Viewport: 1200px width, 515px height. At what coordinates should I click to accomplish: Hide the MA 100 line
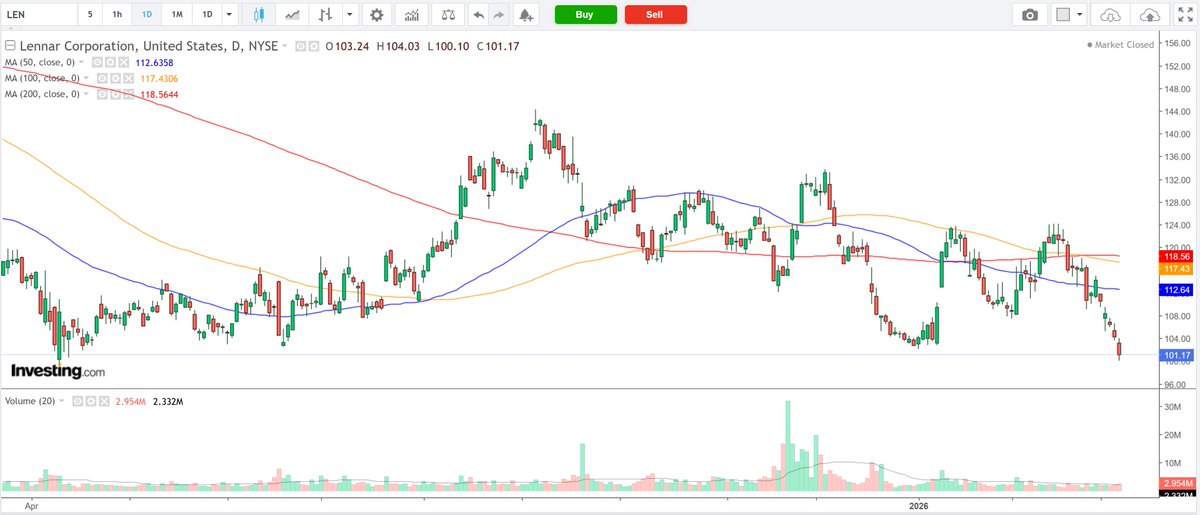[x=102, y=78]
